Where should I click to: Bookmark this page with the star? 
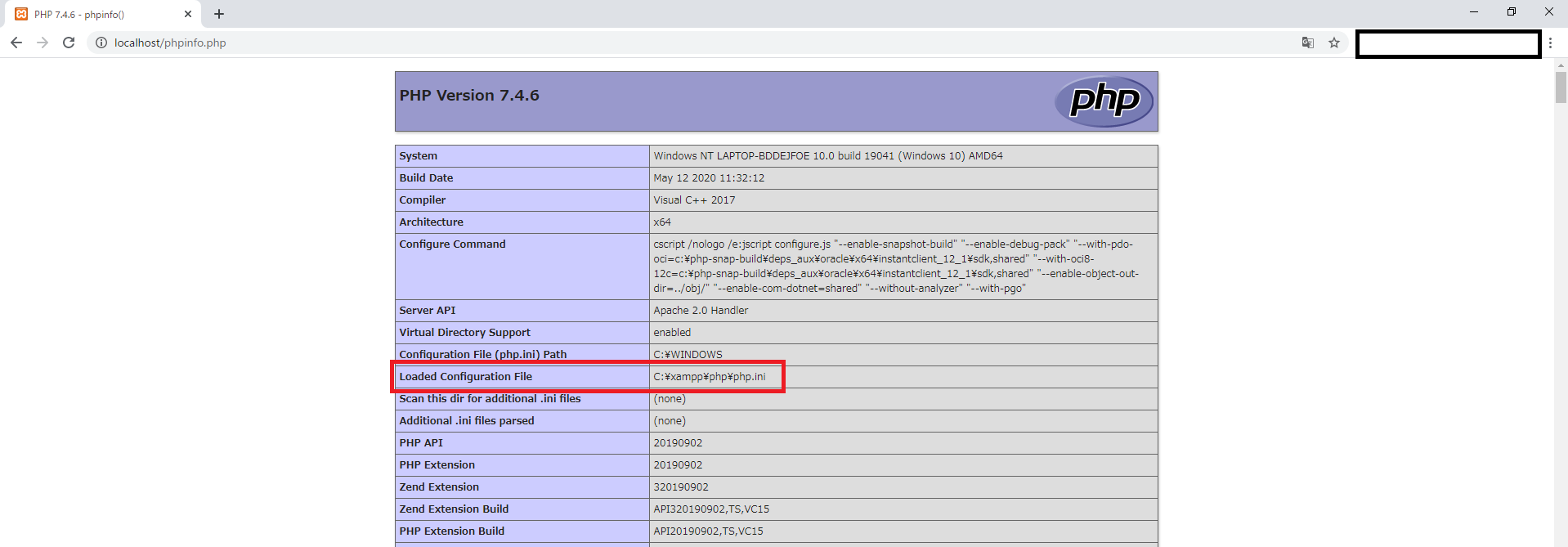click(x=1334, y=43)
